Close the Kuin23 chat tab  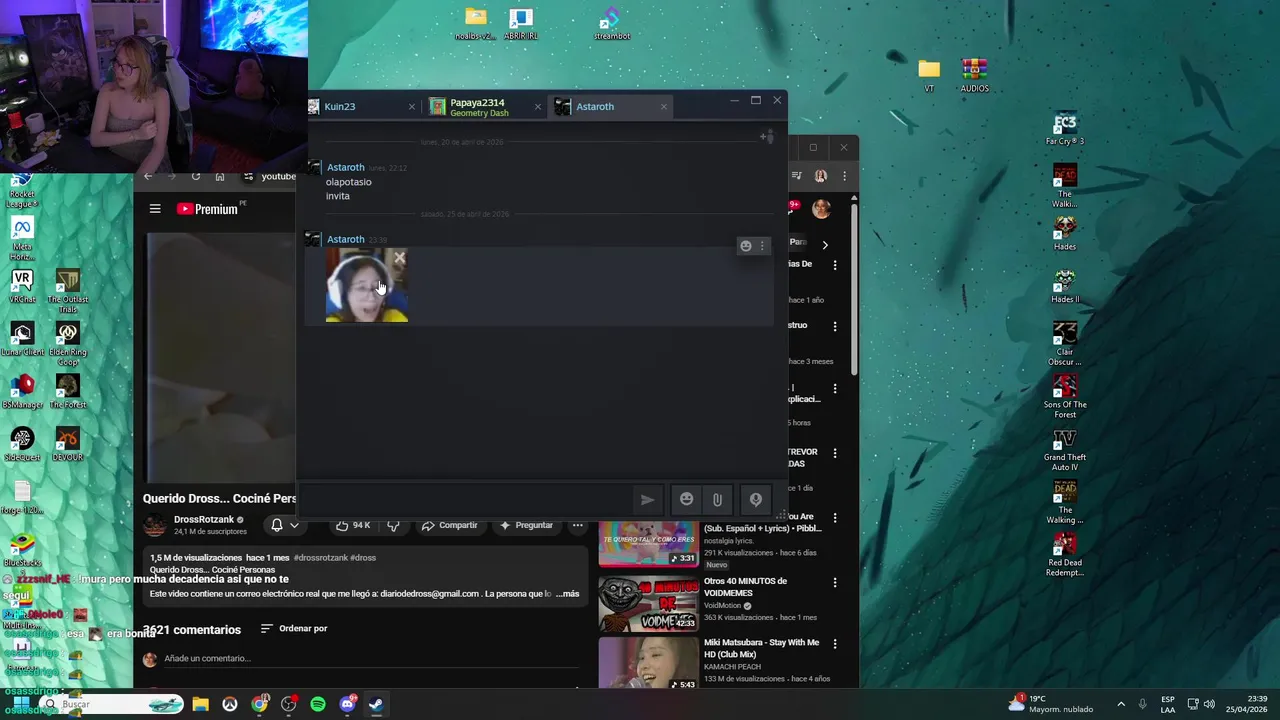pos(412,107)
